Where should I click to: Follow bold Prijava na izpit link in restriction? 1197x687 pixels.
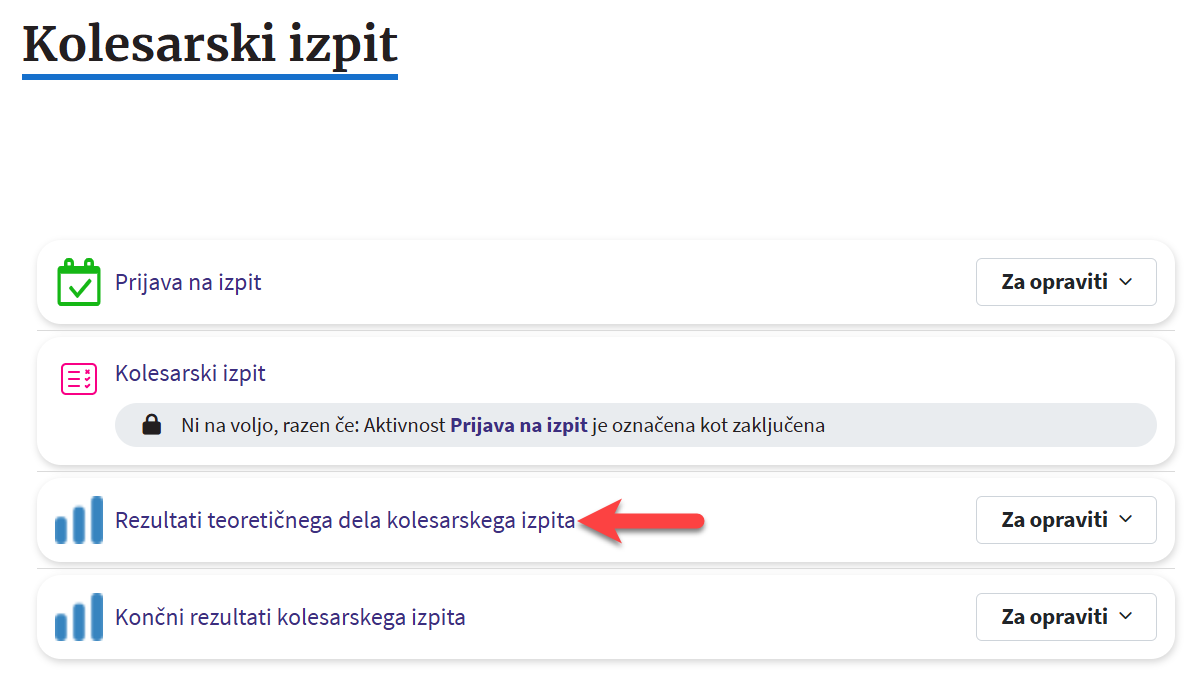click(x=518, y=425)
